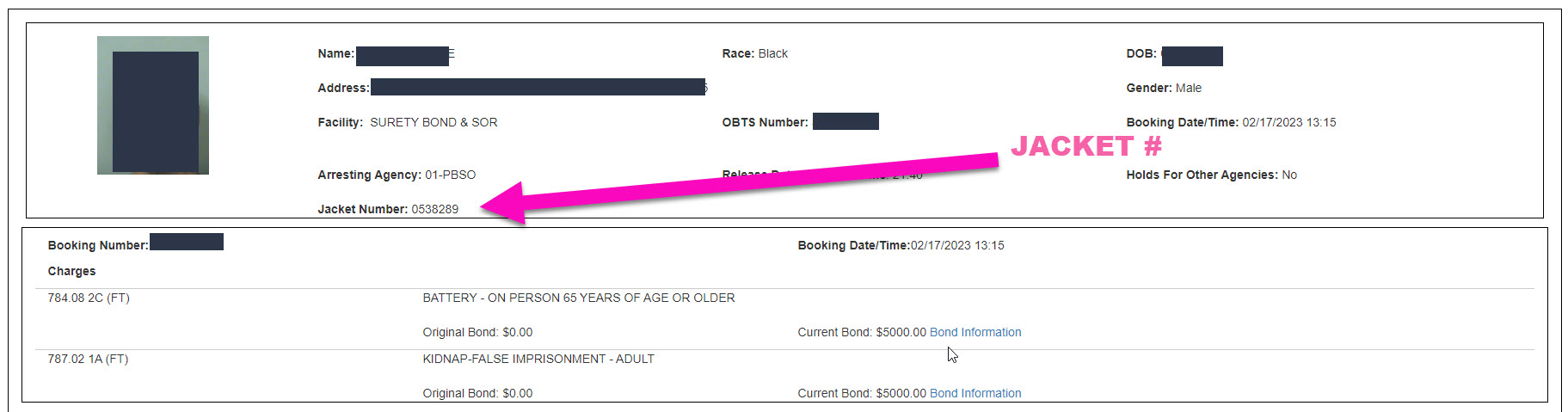
Task: Open Bond Information for the battery charge
Action: click(975, 332)
